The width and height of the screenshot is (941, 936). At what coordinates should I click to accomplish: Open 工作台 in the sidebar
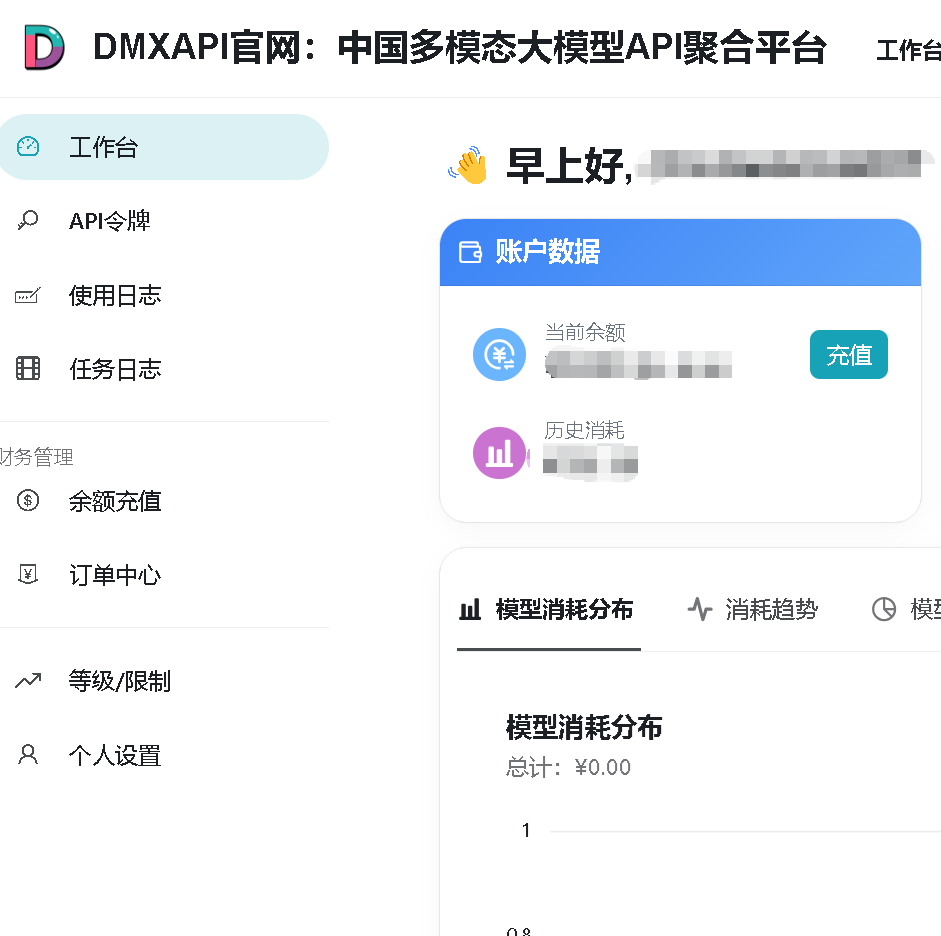point(164,147)
